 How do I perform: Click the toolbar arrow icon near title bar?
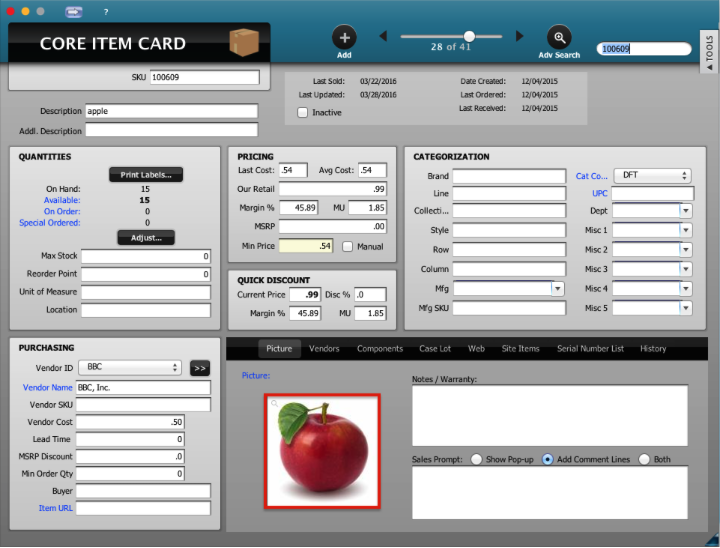73,12
